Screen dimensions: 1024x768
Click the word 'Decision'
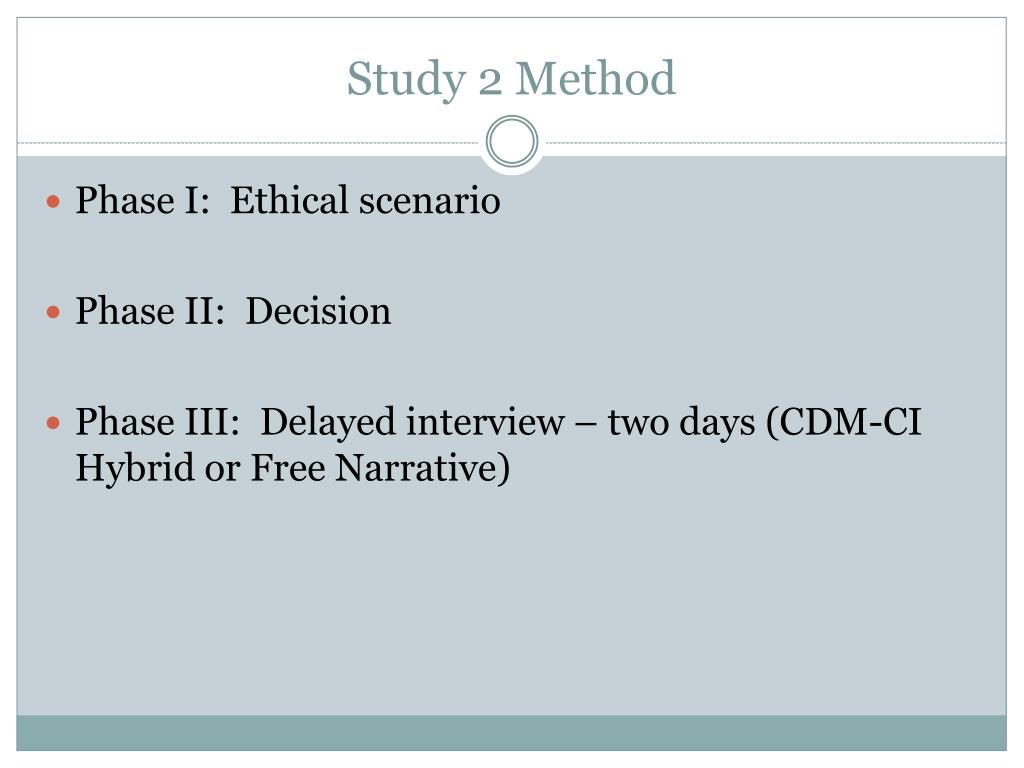(318, 311)
